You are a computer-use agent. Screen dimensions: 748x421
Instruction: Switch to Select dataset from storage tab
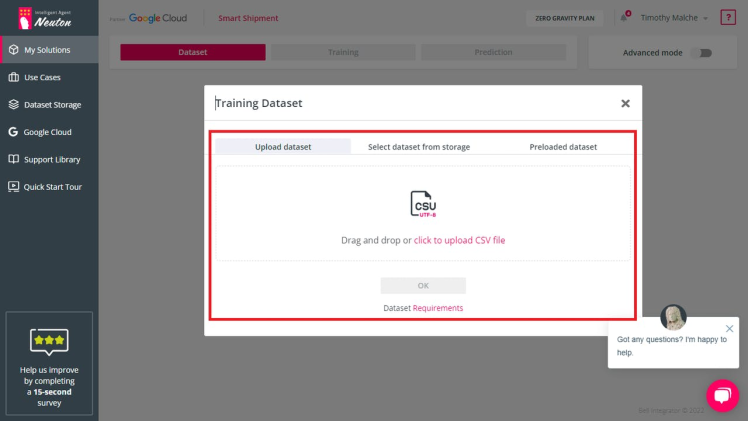[419, 147]
